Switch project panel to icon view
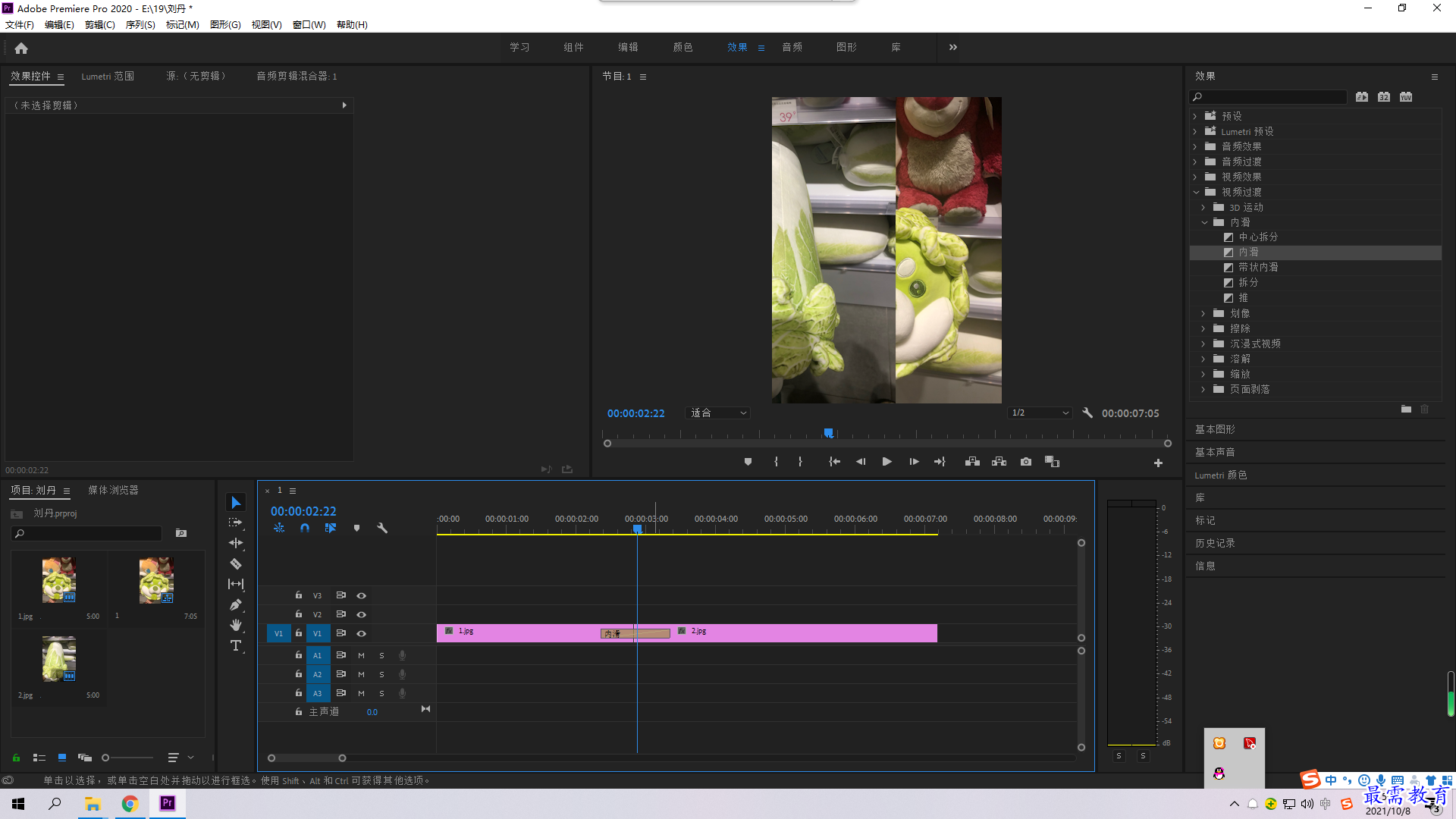Image resolution: width=1456 pixels, height=819 pixels. (62, 758)
